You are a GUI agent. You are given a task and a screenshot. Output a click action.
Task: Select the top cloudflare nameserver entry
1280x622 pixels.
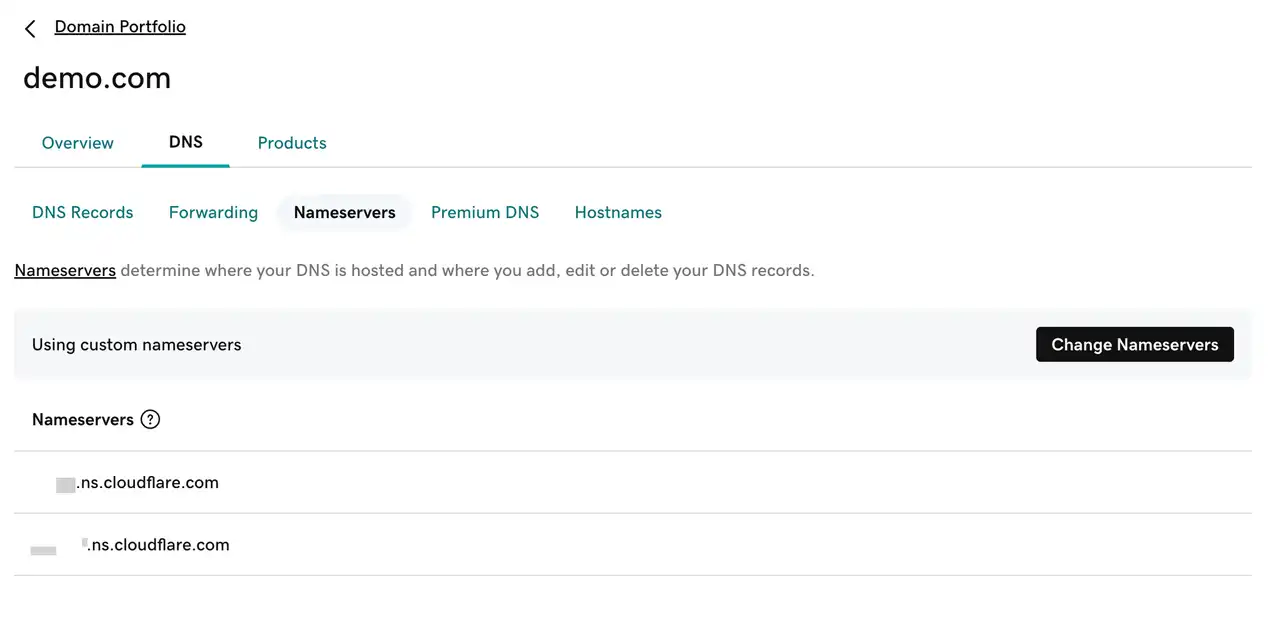[146, 483]
